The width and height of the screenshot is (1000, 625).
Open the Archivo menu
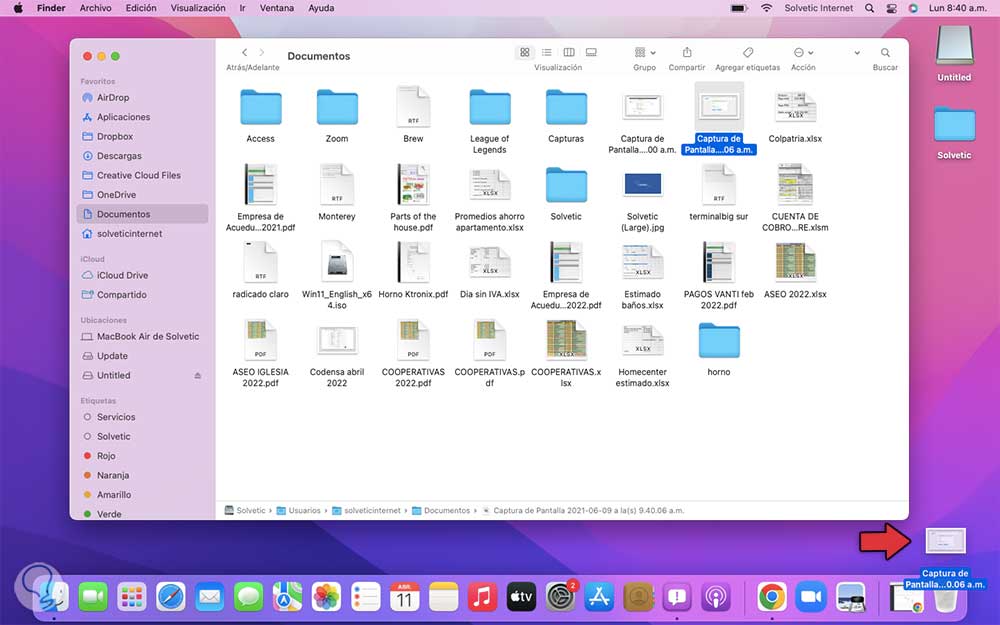(x=96, y=8)
